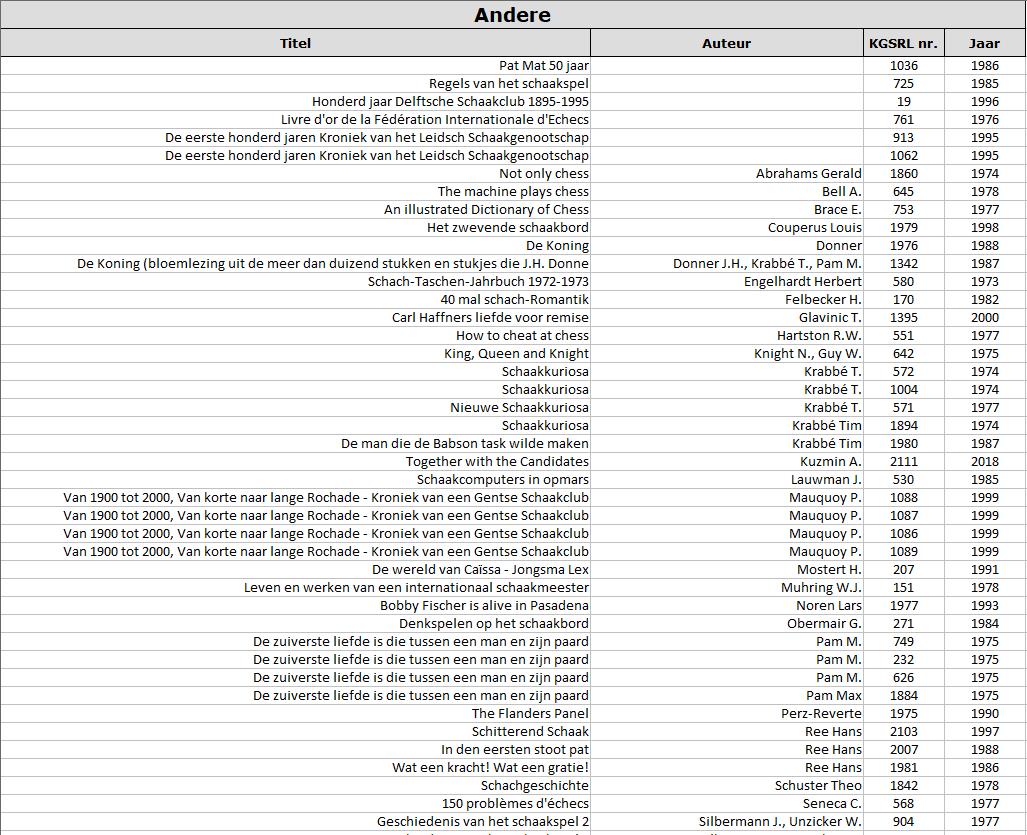Click author Perz-Reverte
This screenshot has width=1027, height=835.
coord(821,714)
